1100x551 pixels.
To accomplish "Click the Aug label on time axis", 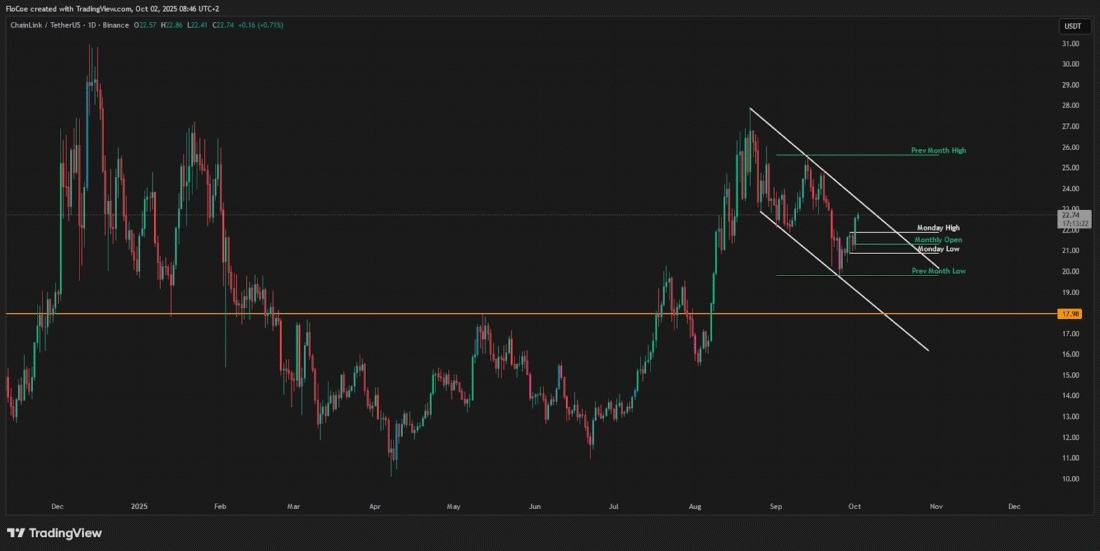I will point(692,507).
